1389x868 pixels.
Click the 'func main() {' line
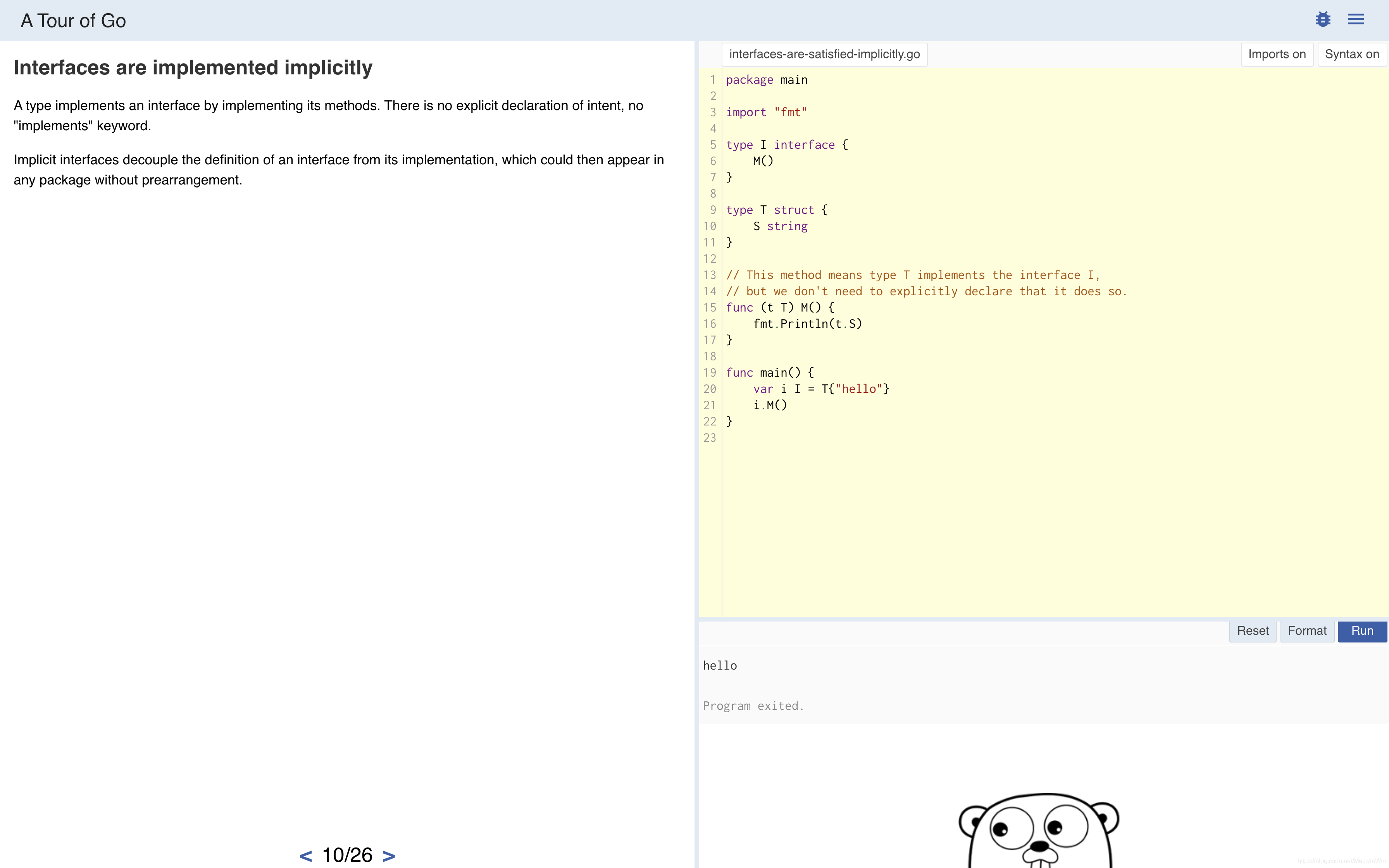coord(770,372)
